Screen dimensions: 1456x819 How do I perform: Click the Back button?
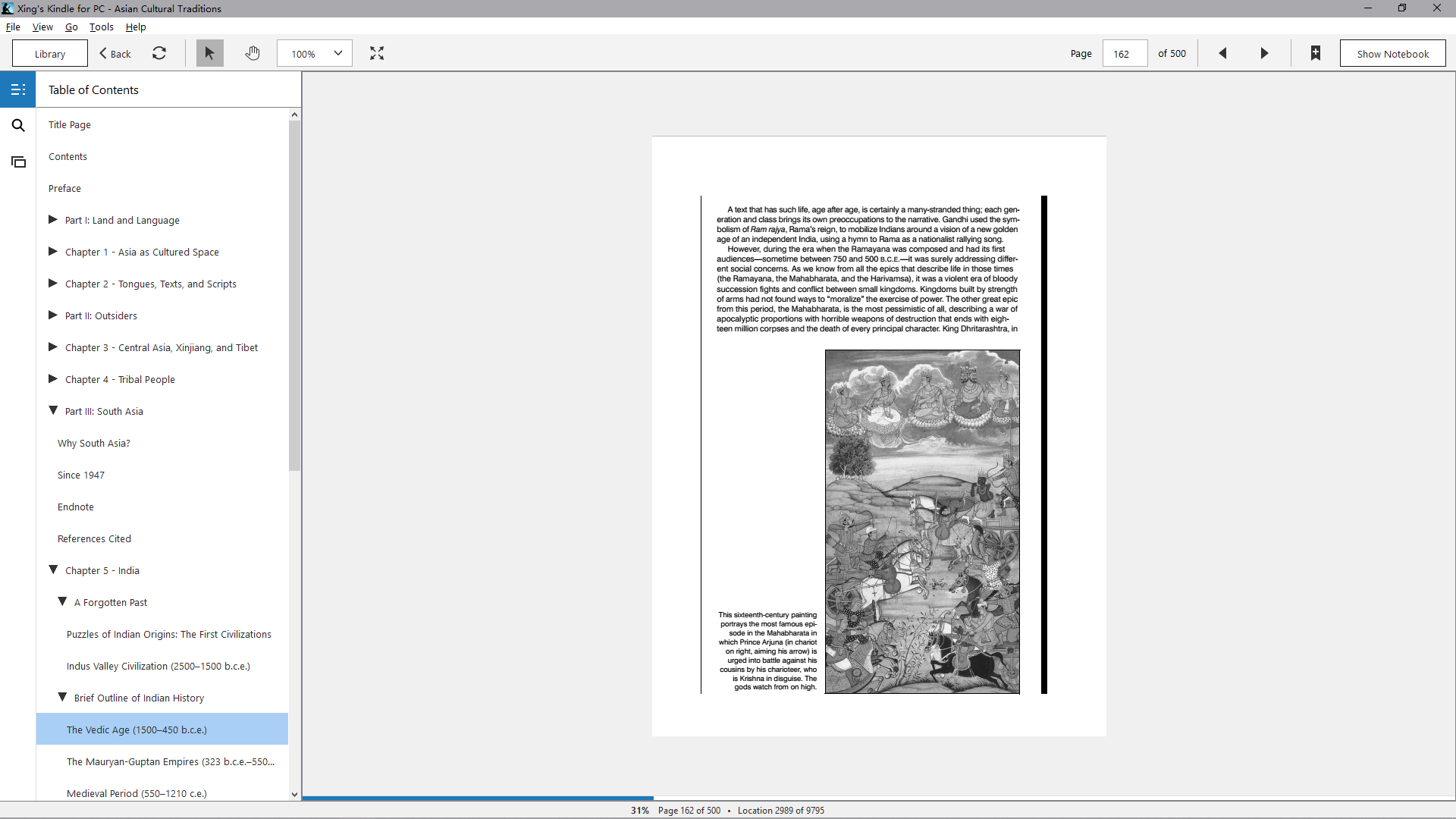click(x=115, y=53)
